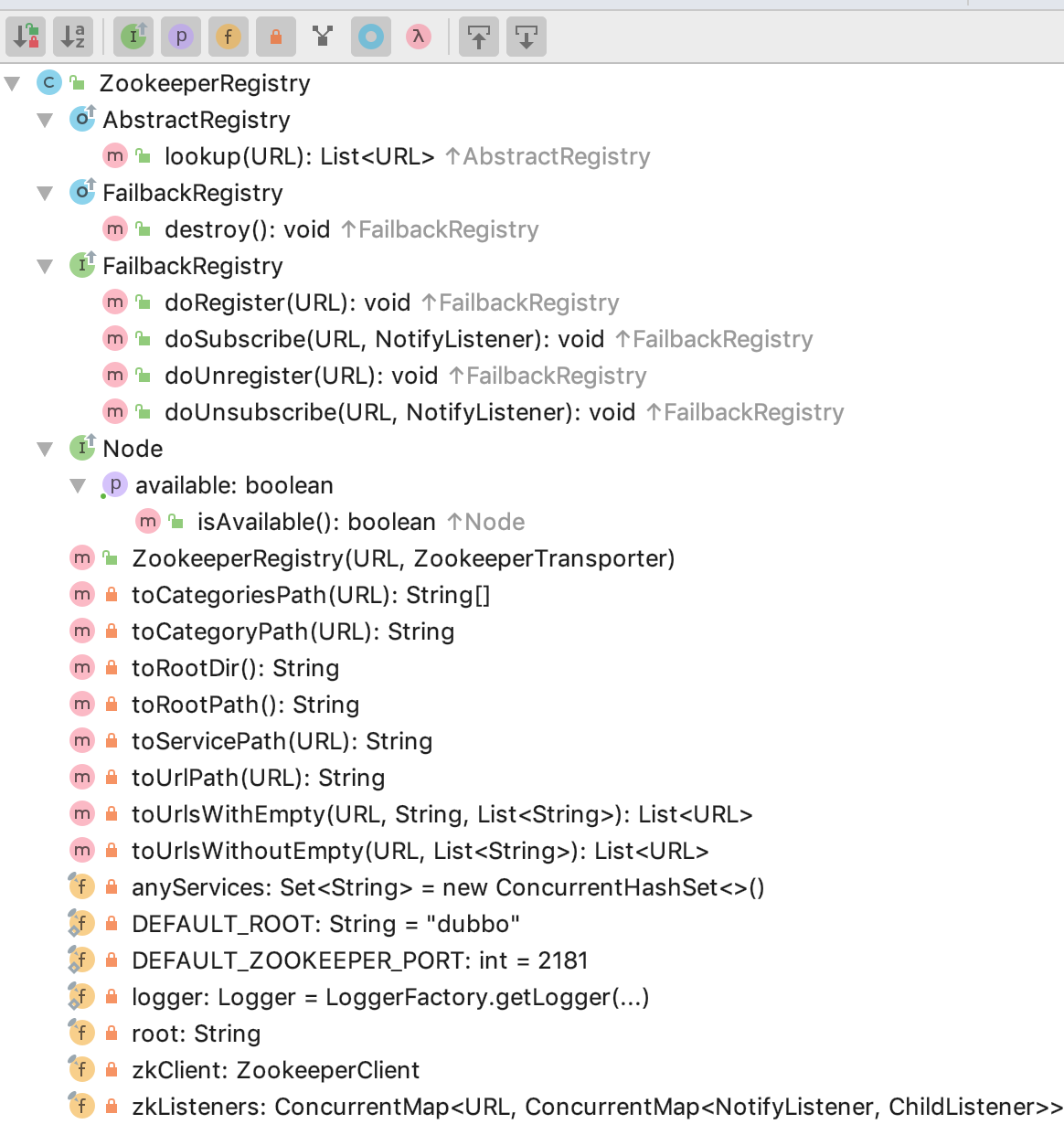Toggle Show Anonymous Classes icon
This screenshot has height=1124, width=1064.
point(371,37)
